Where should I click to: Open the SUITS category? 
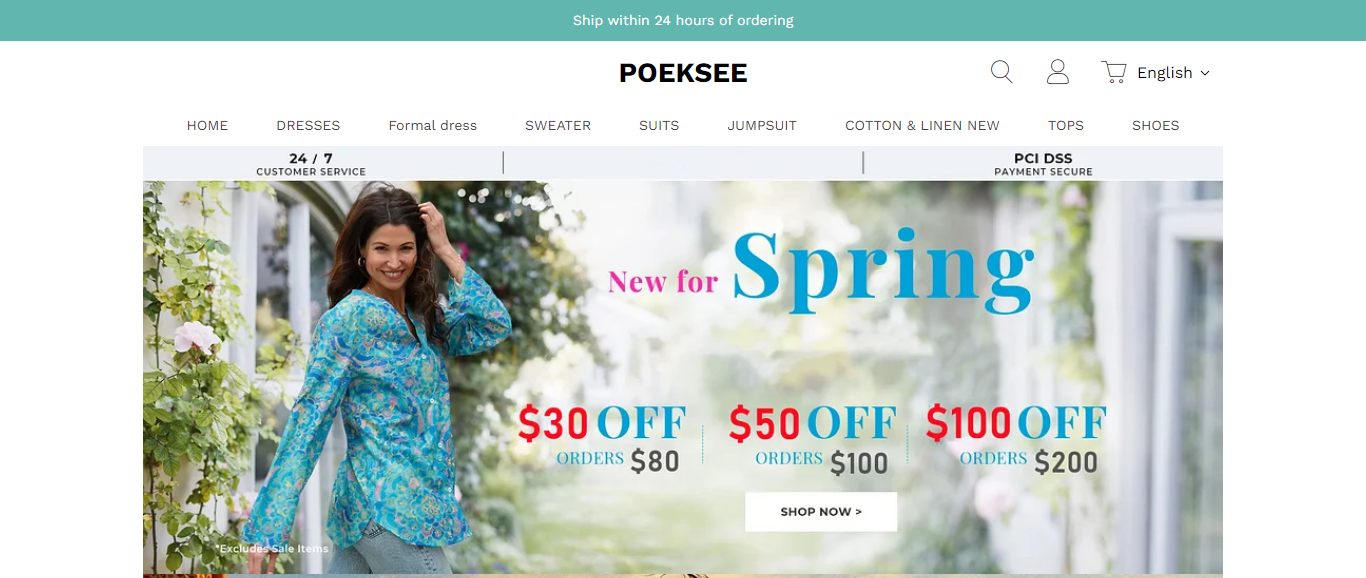(x=659, y=125)
